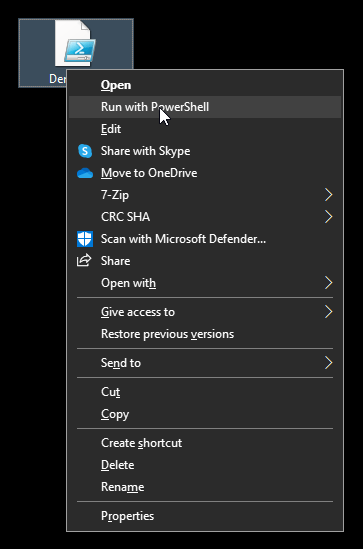
Task: Open the CRC SHA menu entry
Action: click(205, 217)
